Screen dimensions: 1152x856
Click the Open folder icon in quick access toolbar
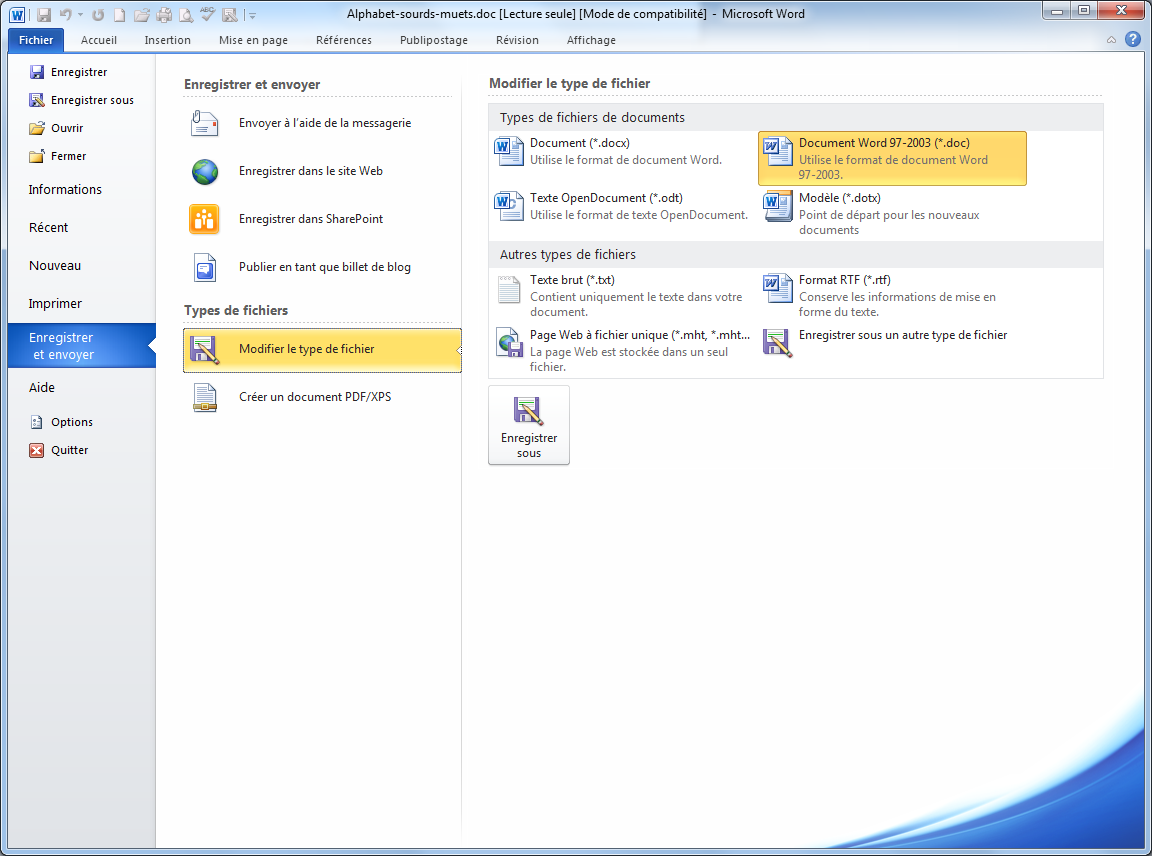[x=142, y=15]
